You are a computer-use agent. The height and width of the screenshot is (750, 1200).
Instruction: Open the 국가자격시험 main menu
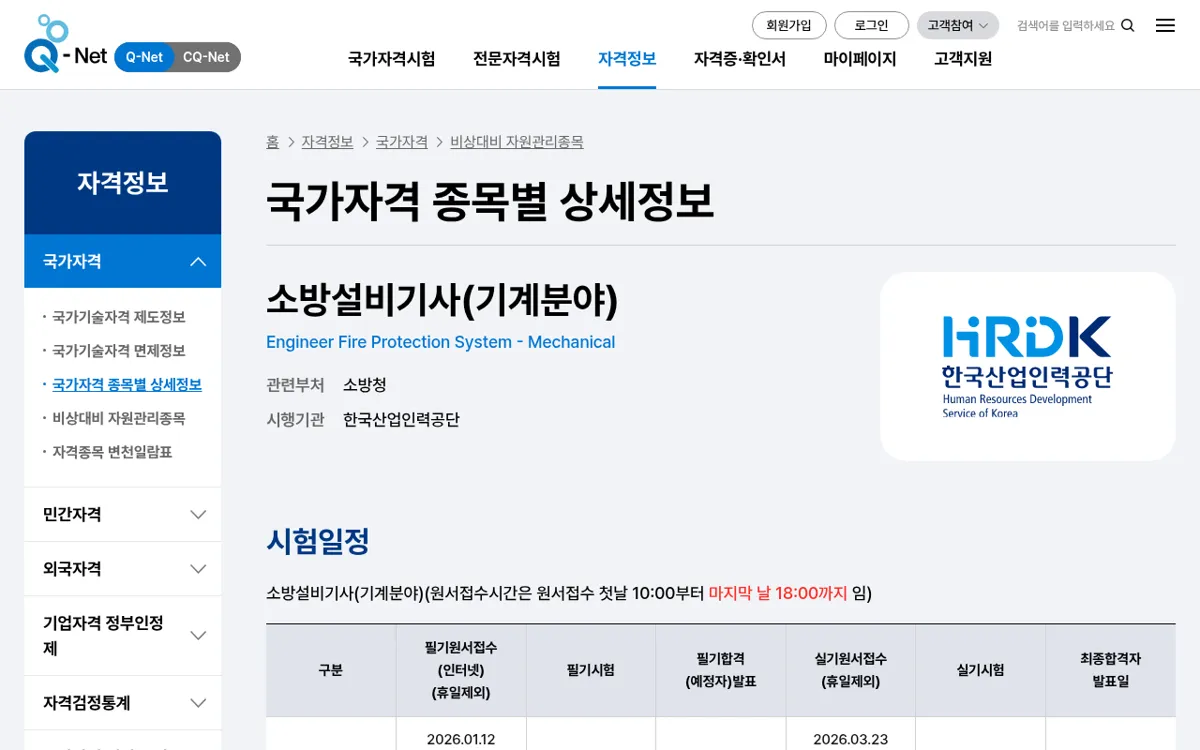click(392, 59)
